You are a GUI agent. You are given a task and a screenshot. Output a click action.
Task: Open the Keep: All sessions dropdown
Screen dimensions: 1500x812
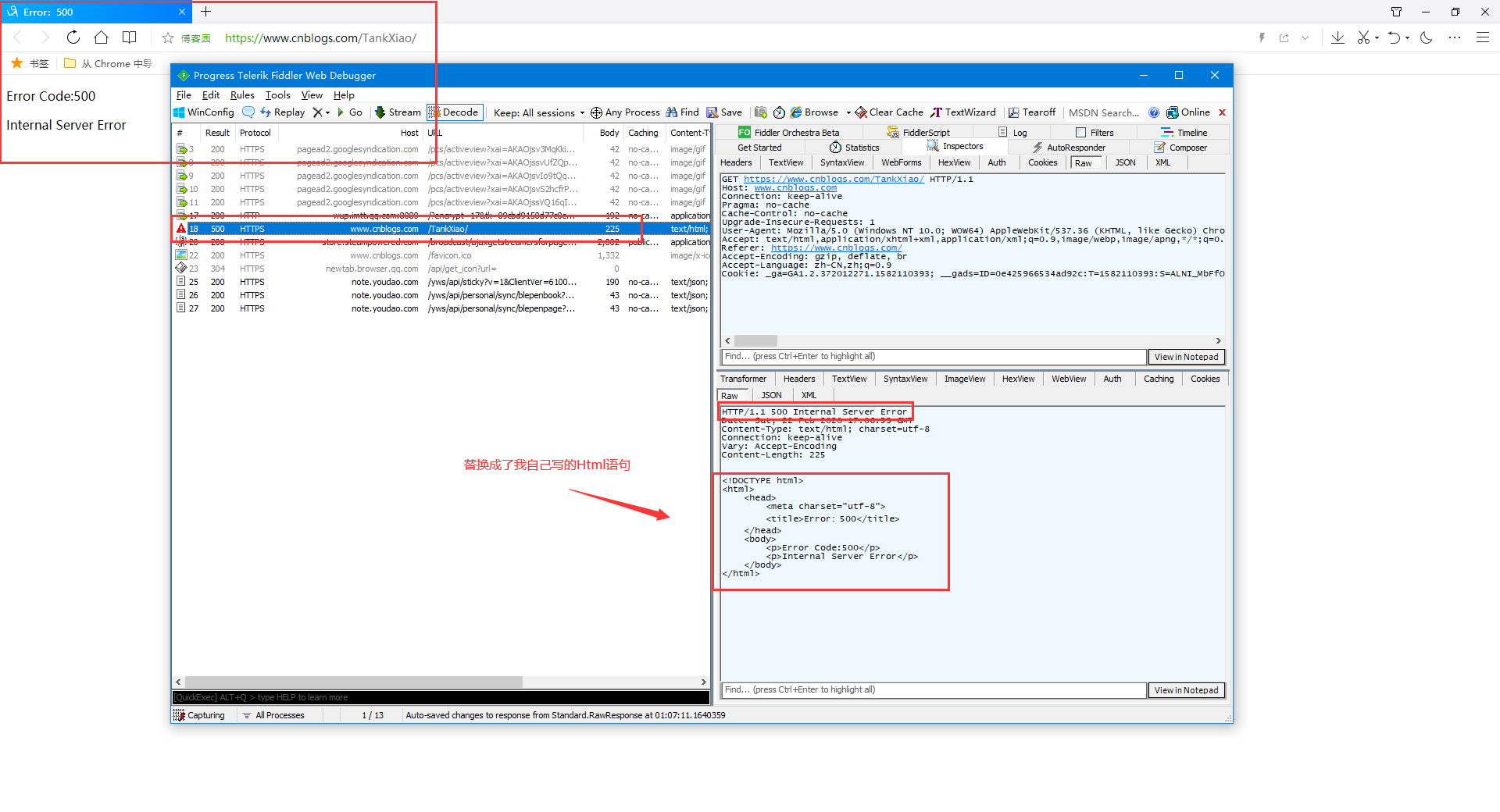539,113
